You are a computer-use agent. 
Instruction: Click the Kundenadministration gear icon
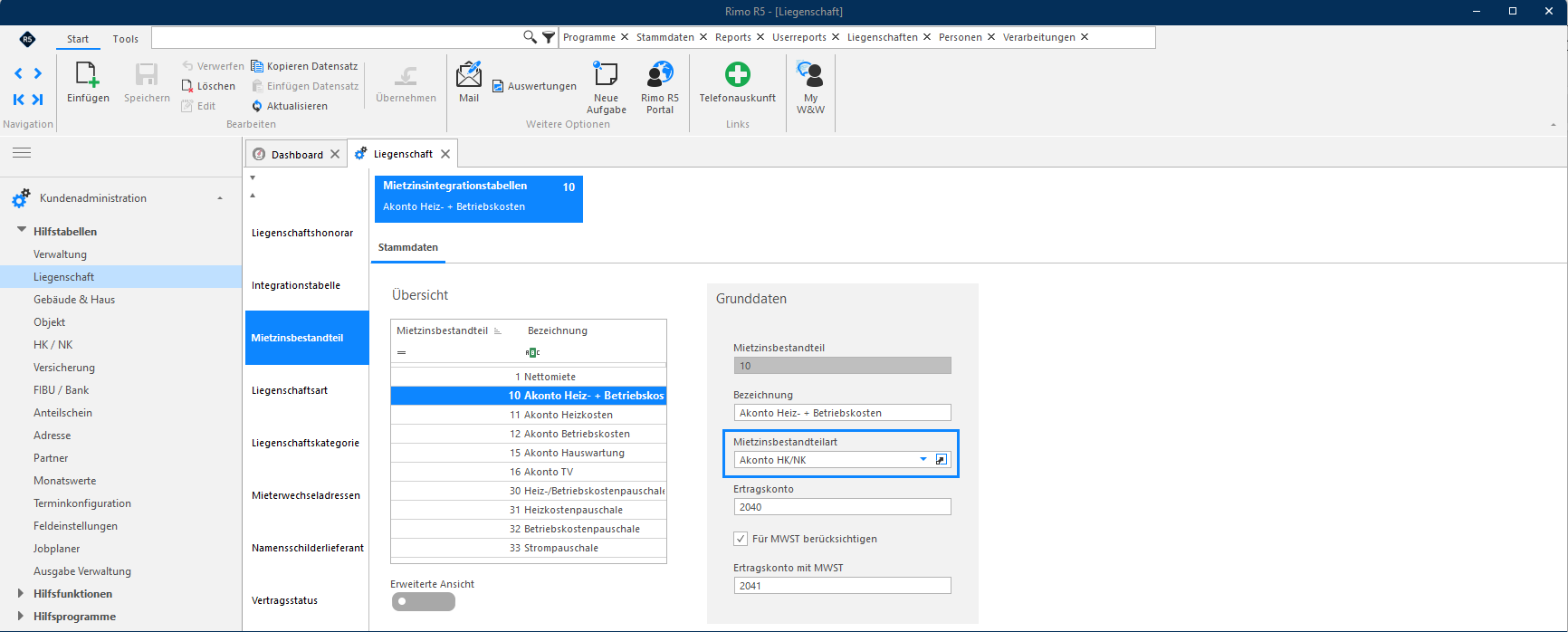[x=20, y=198]
